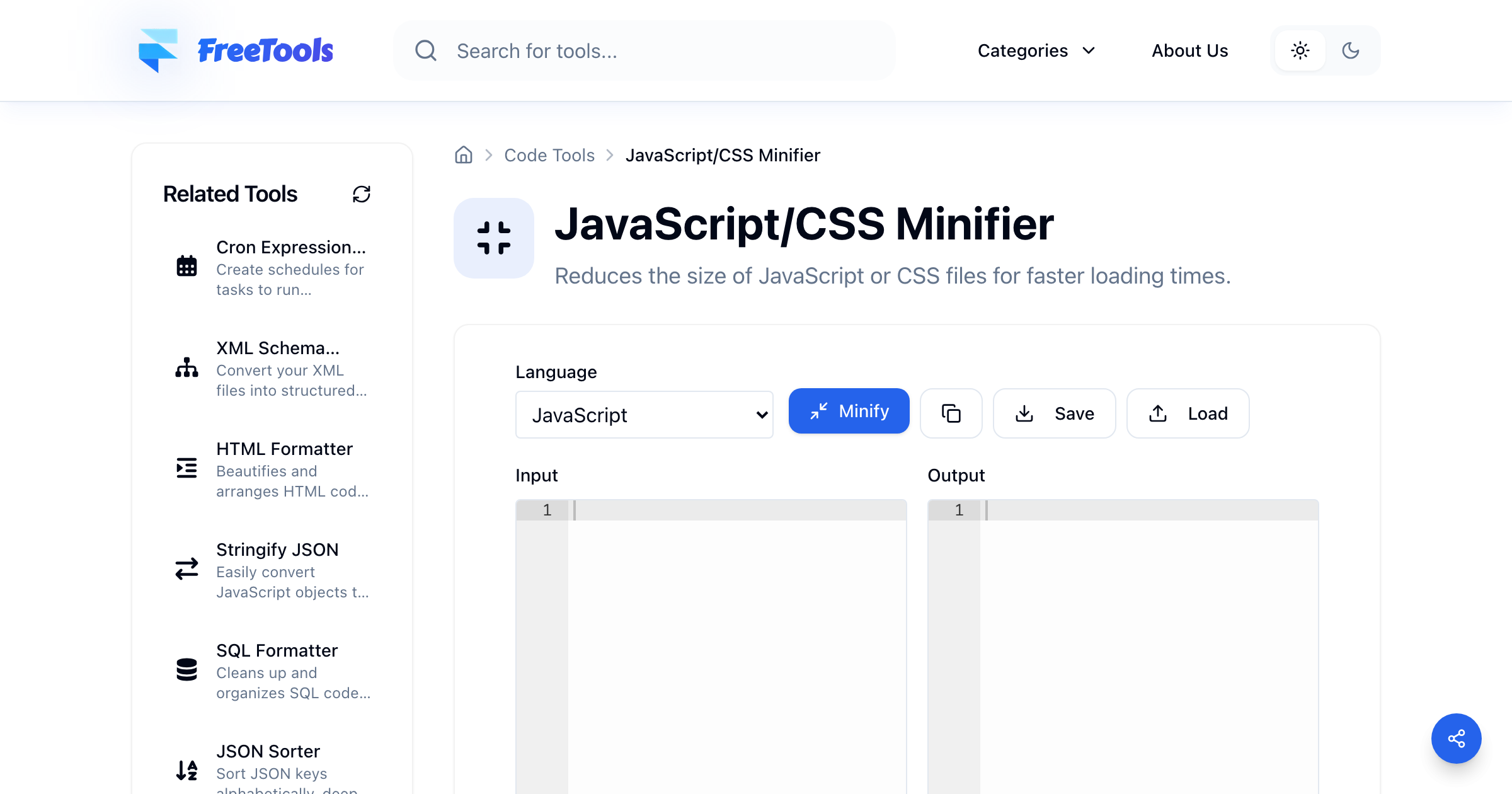Click the Input label
Image resolution: width=1512 pixels, height=794 pixels.
pyautogui.click(x=536, y=475)
